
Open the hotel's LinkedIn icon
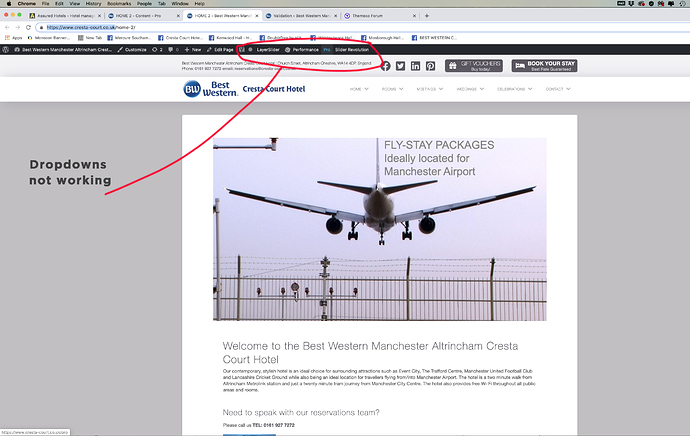[x=415, y=66]
